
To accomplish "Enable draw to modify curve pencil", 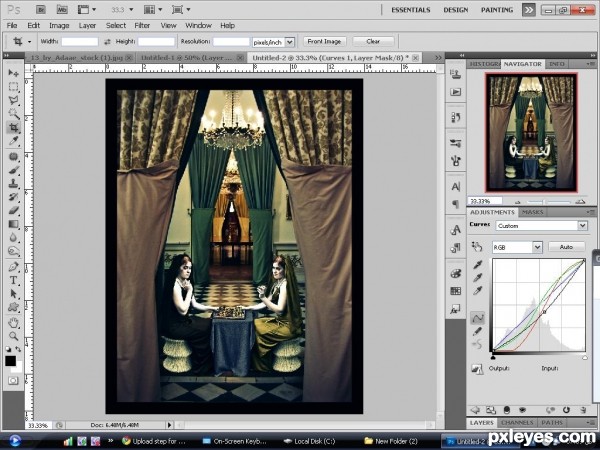I will pyautogui.click(x=478, y=331).
